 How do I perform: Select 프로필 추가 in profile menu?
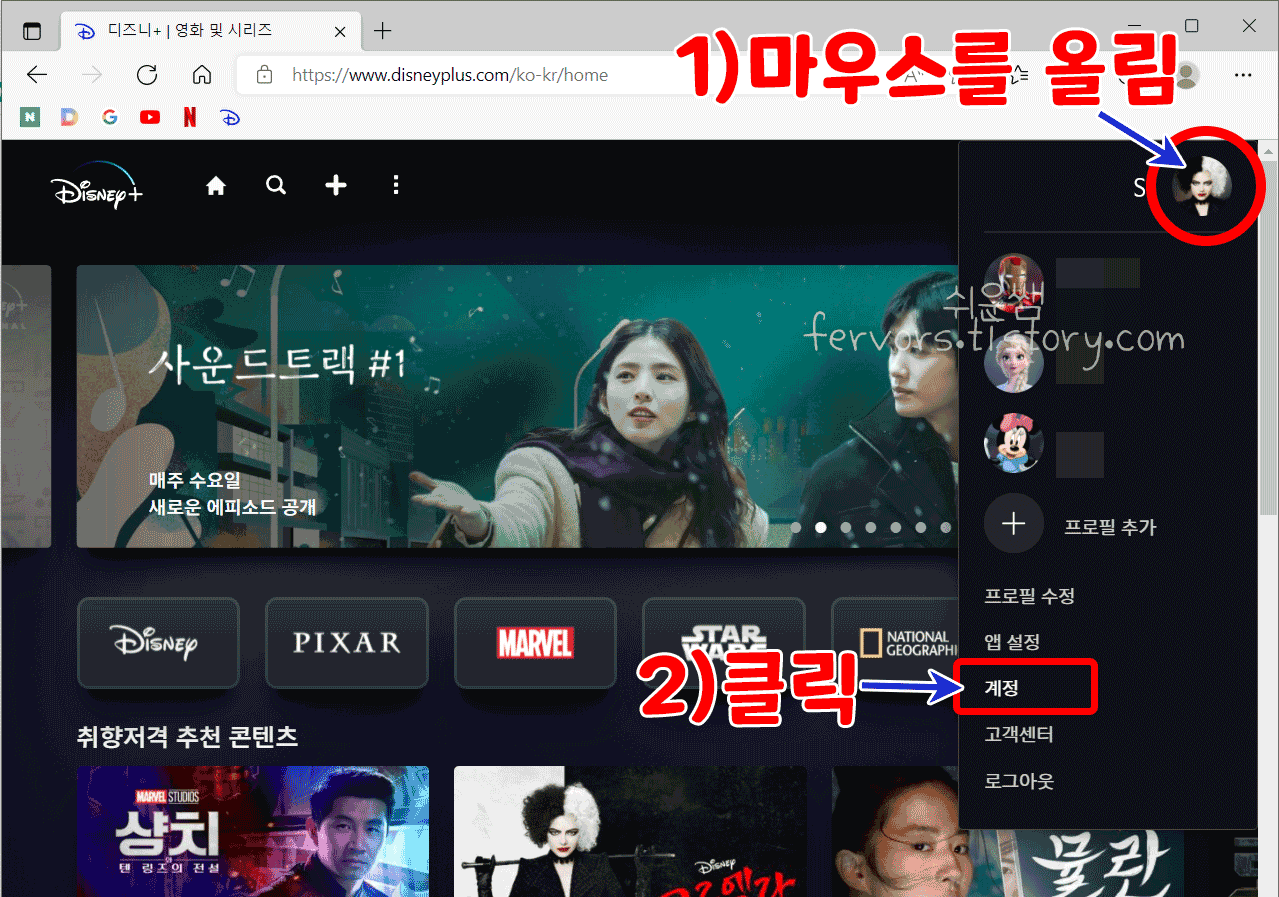(x=1110, y=526)
